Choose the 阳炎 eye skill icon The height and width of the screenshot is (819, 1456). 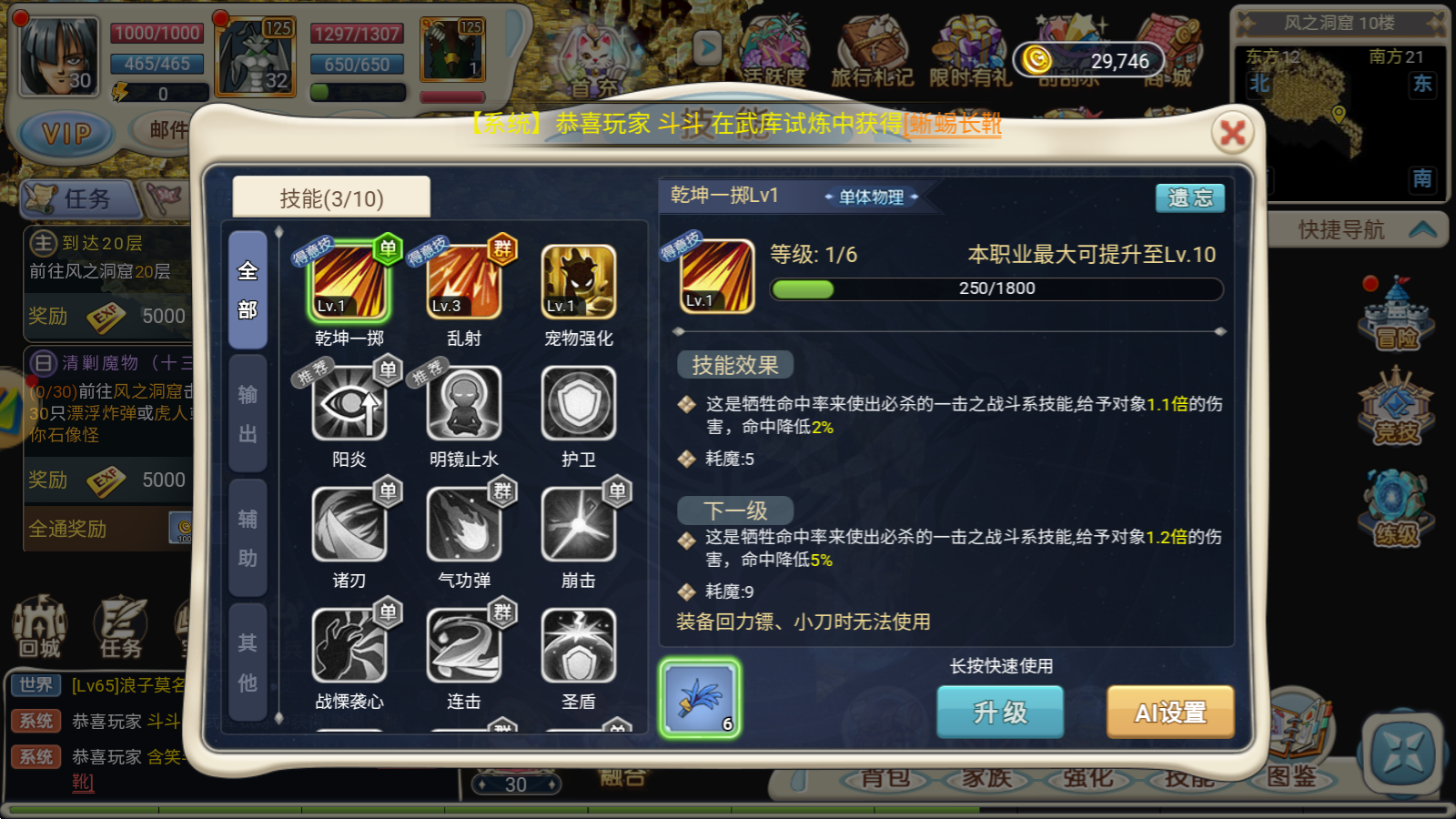coord(349,402)
